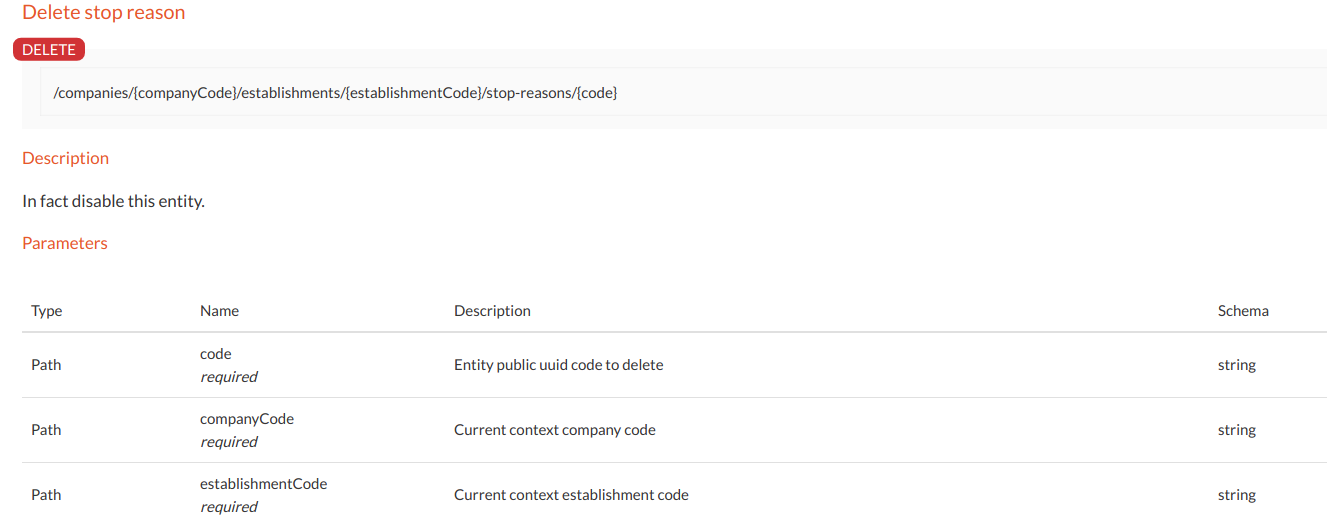
Task: Click the string schema in the code row
Action: coord(1236,365)
